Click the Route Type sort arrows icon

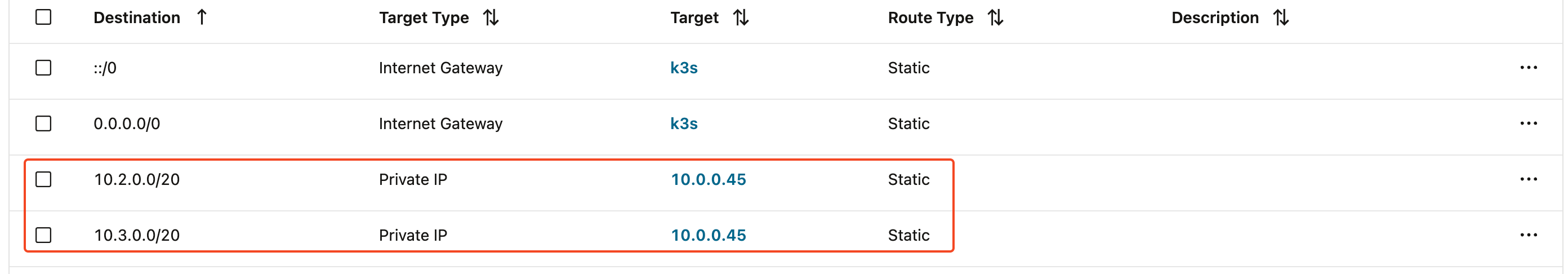tap(996, 17)
